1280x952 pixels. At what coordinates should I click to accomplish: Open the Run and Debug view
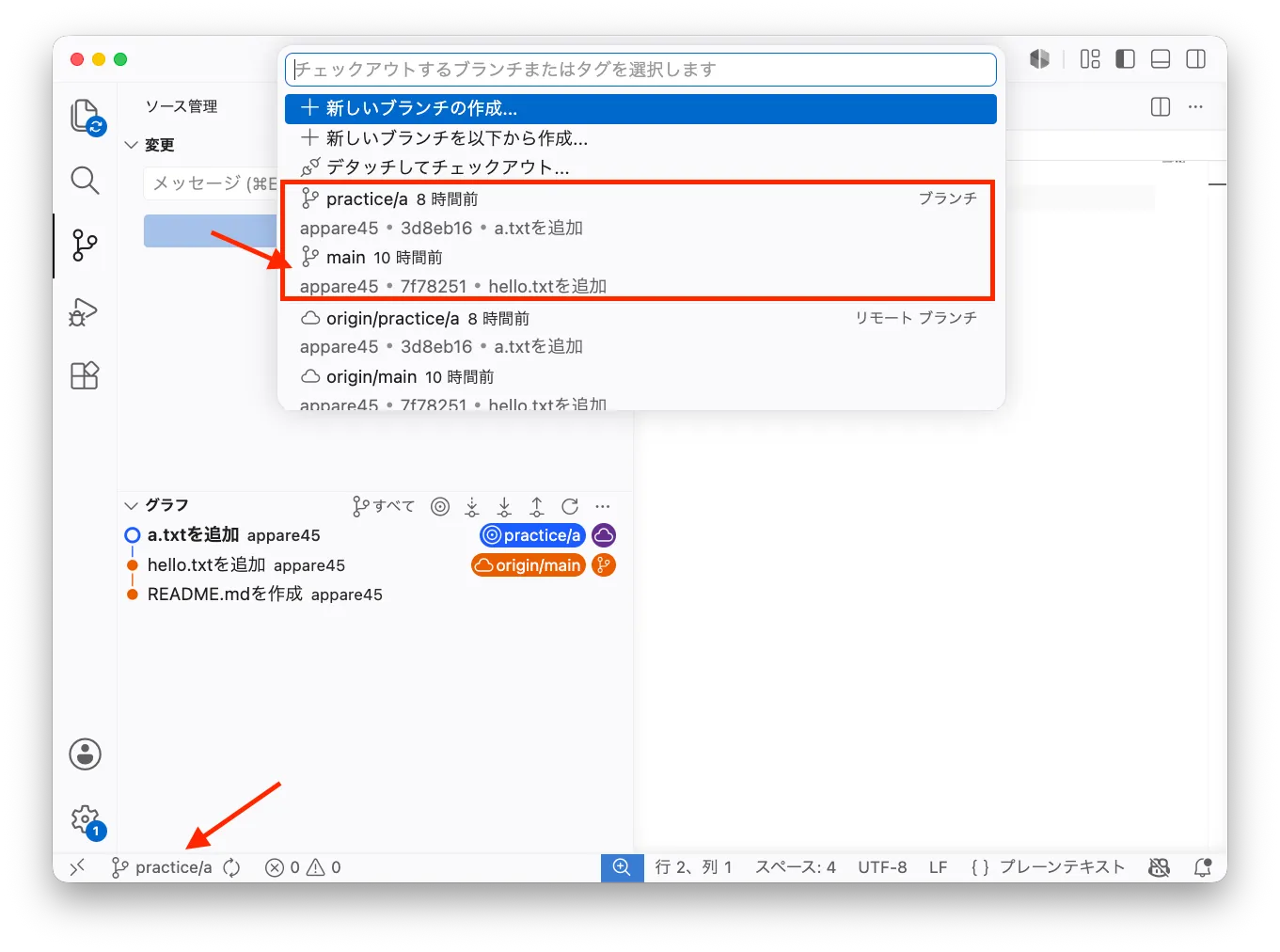[x=84, y=311]
